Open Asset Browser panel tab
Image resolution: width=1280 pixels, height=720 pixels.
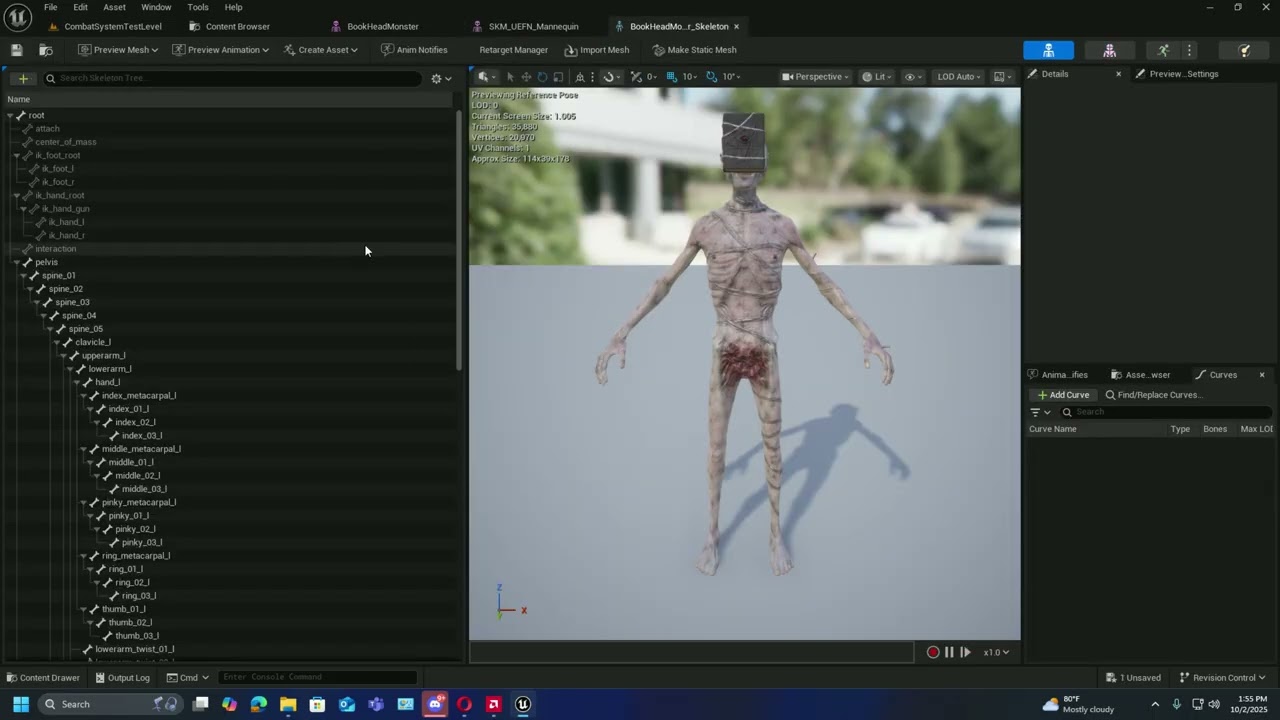pyautogui.click(x=1140, y=375)
